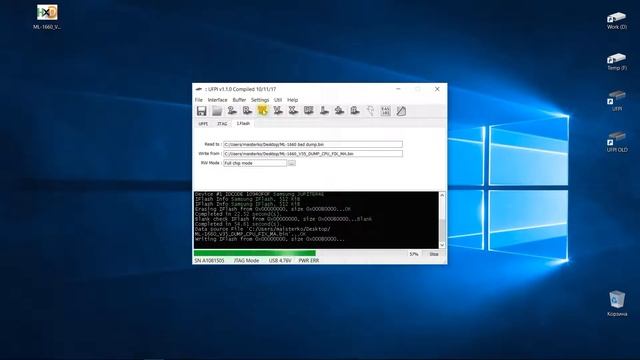Open the Temp (F) drive shortcut
This screenshot has height=360, width=640.
point(617,62)
